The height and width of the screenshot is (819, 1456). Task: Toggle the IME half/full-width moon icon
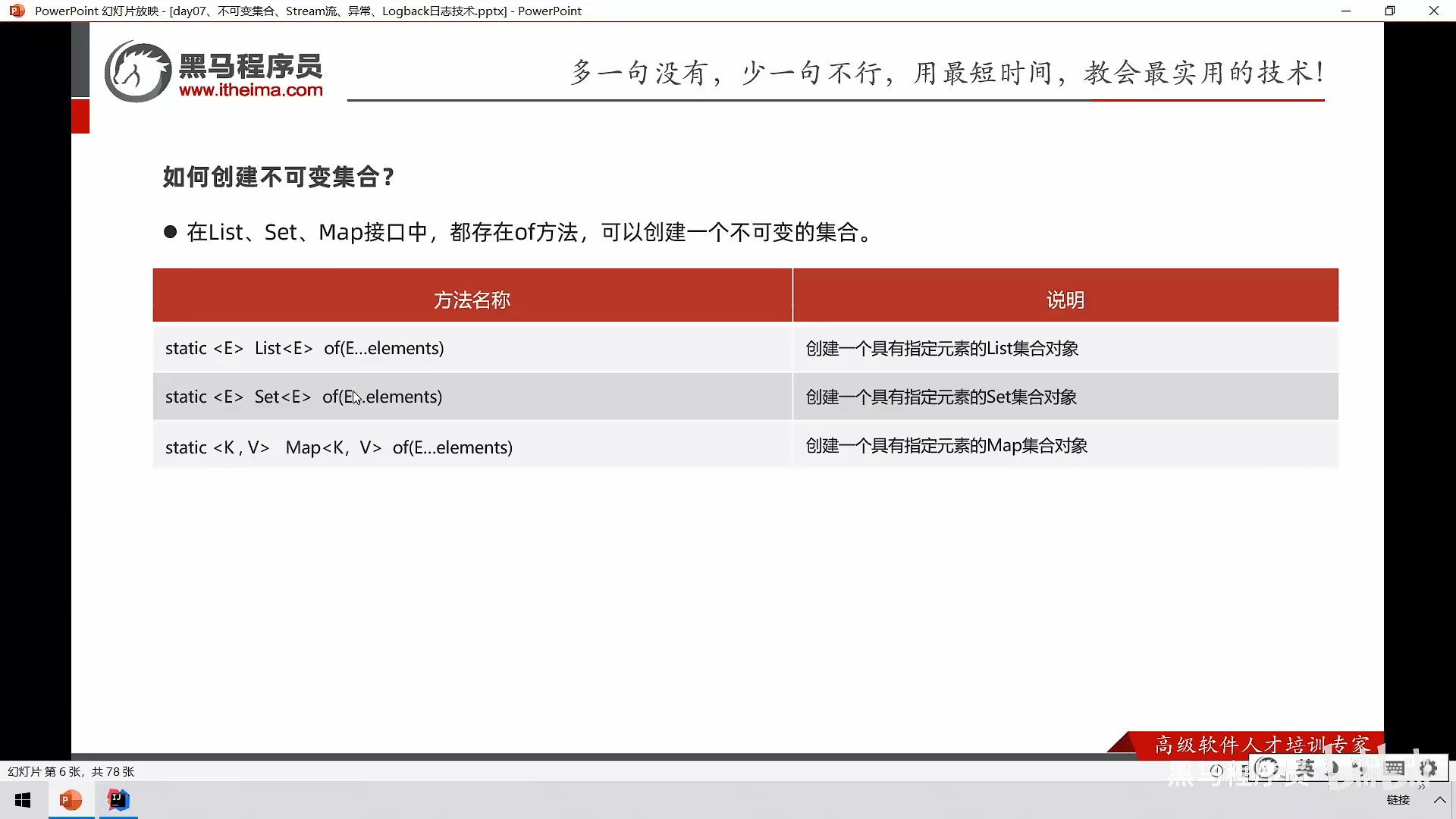[1335, 769]
